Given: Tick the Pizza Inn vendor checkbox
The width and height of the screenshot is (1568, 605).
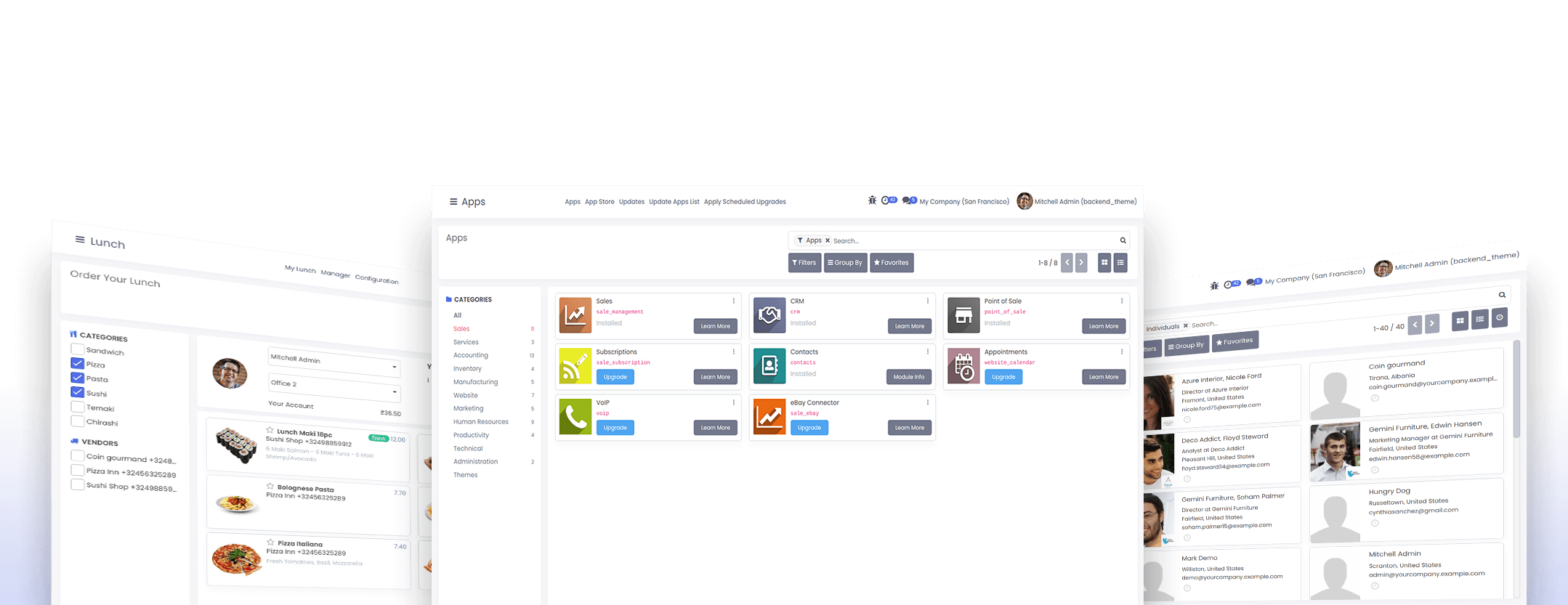Looking at the screenshot, I should pyautogui.click(x=77, y=470).
